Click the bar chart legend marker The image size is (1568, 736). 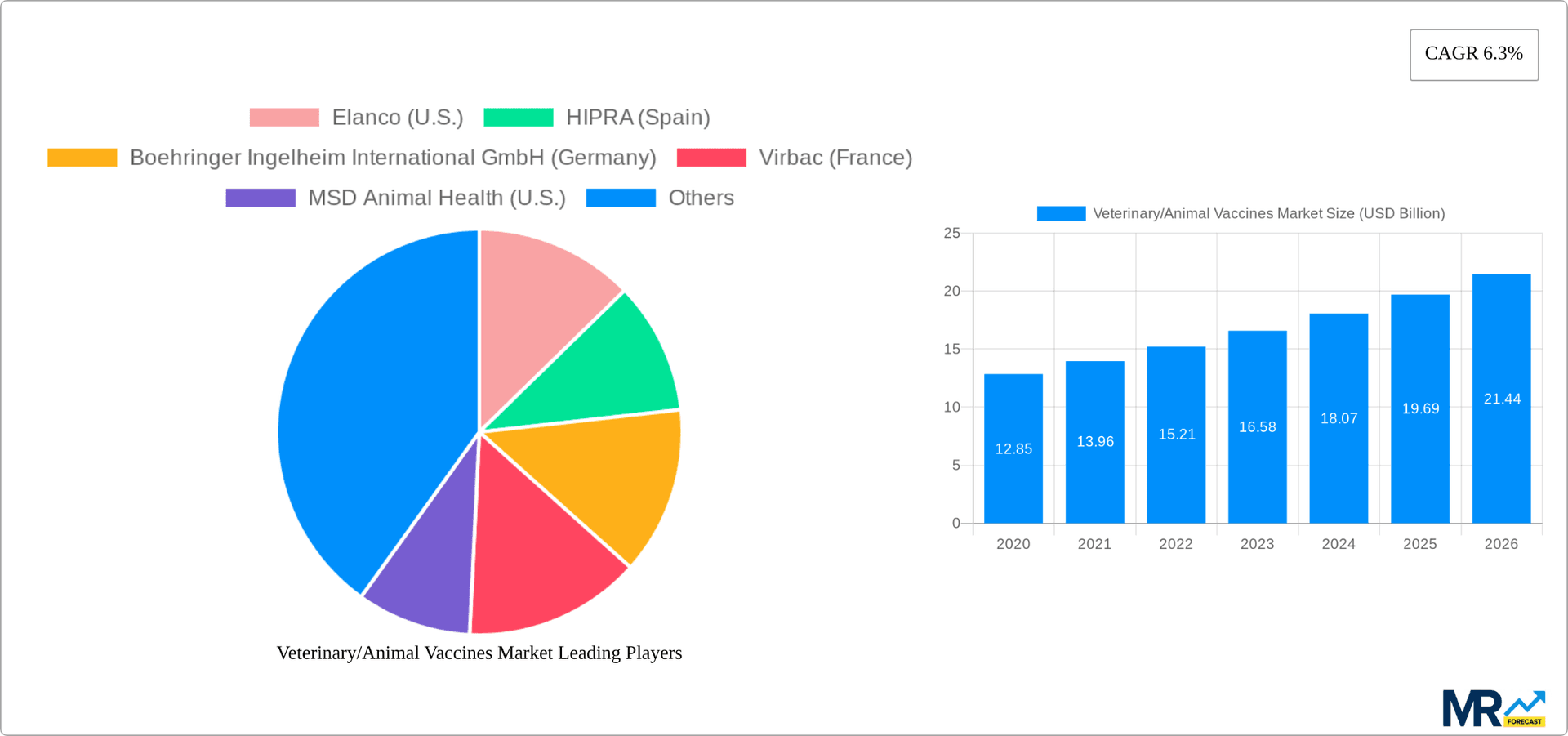pos(1060,213)
